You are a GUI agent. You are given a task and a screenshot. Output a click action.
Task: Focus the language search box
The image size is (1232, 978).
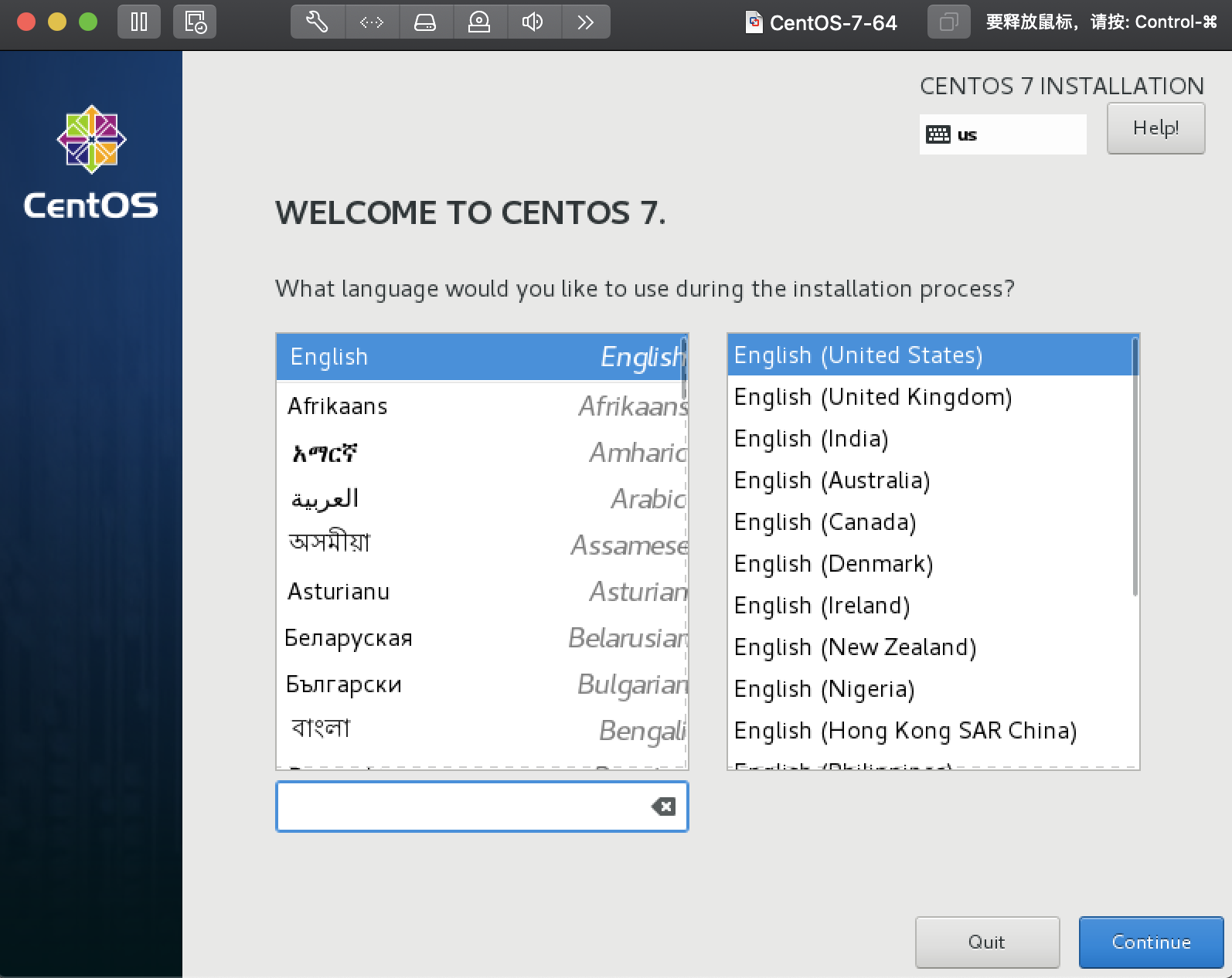click(x=482, y=807)
